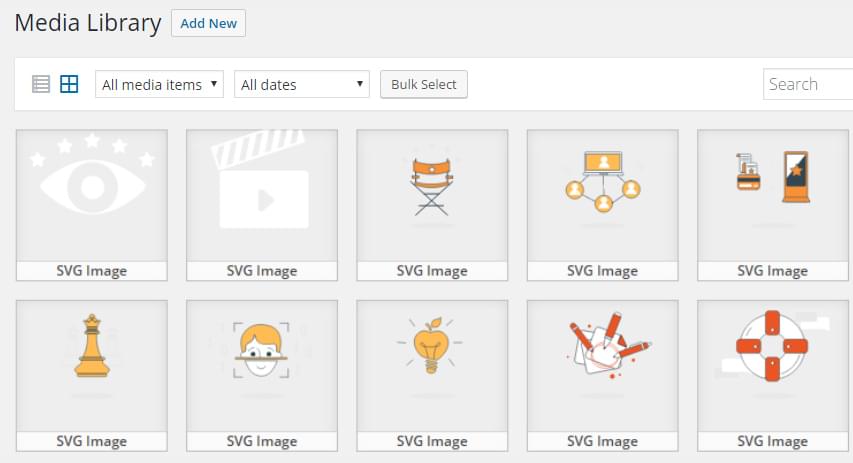This screenshot has height=463, width=853.
Task: Focus the Search media field
Action: [808, 84]
